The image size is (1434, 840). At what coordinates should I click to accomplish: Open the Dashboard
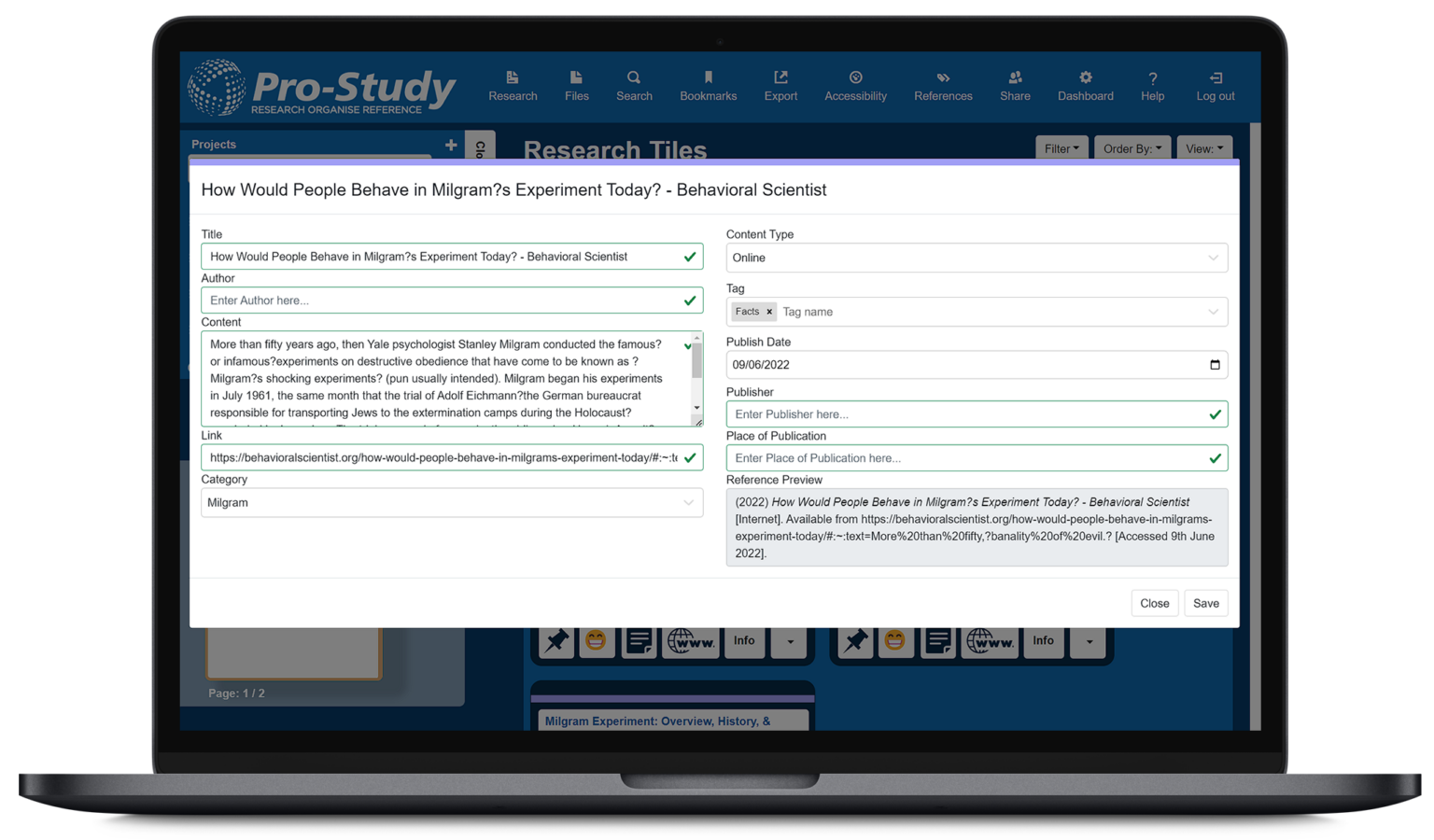click(x=1085, y=86)
